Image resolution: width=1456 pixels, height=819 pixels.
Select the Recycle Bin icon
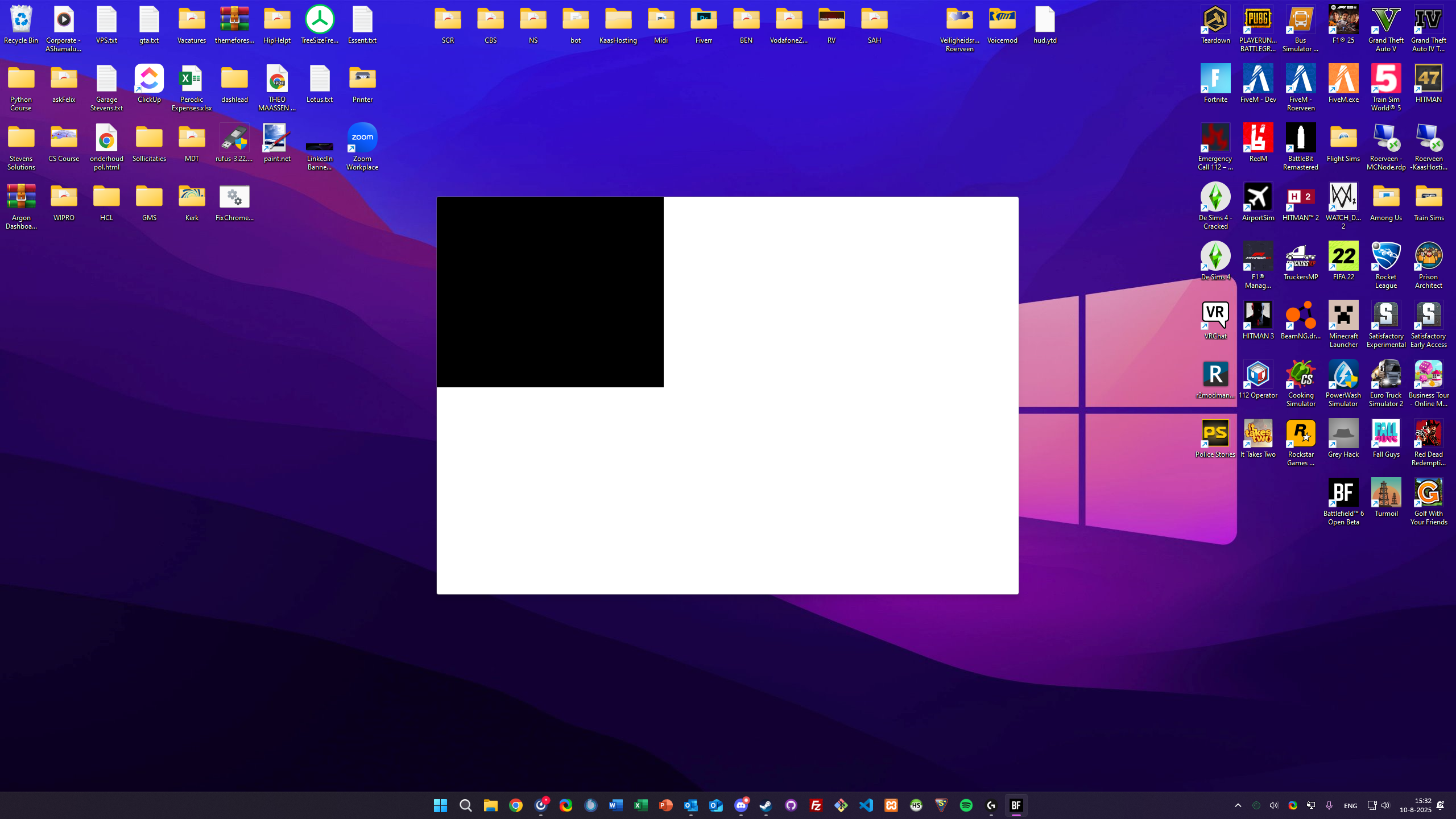[21, 24]
